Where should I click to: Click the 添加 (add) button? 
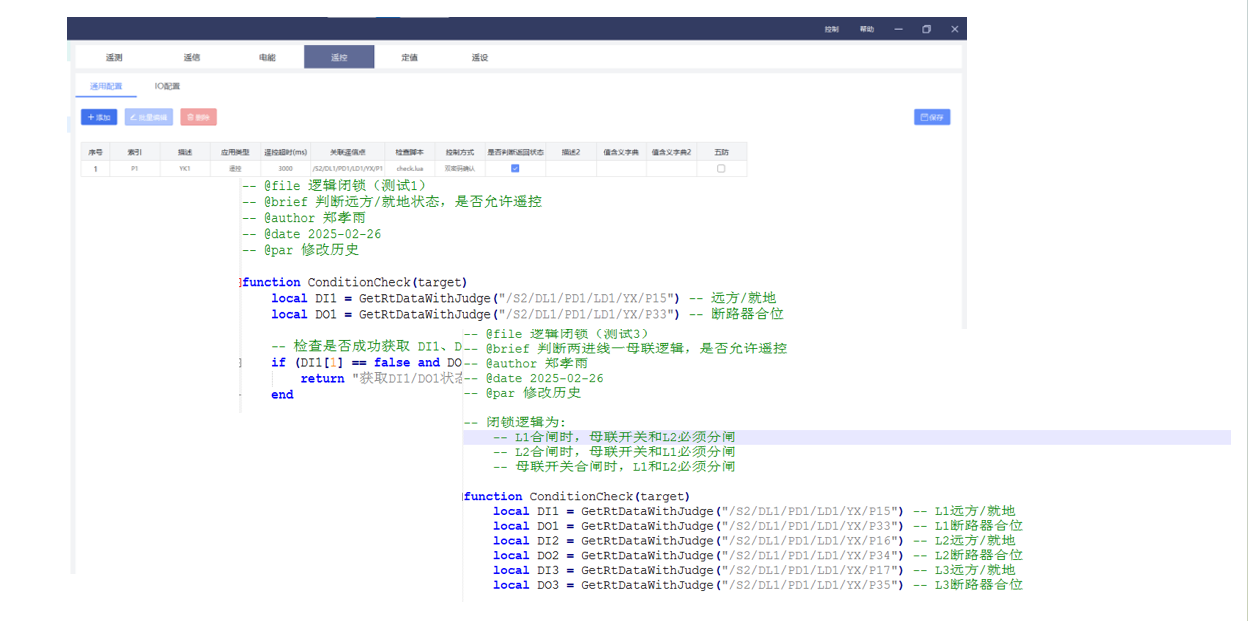click(99, 117)
